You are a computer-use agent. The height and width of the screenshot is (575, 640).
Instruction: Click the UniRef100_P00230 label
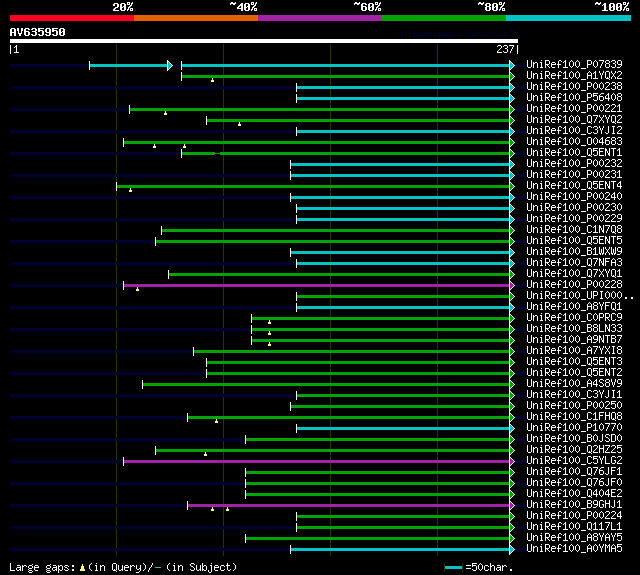click(x=574, y=208)
